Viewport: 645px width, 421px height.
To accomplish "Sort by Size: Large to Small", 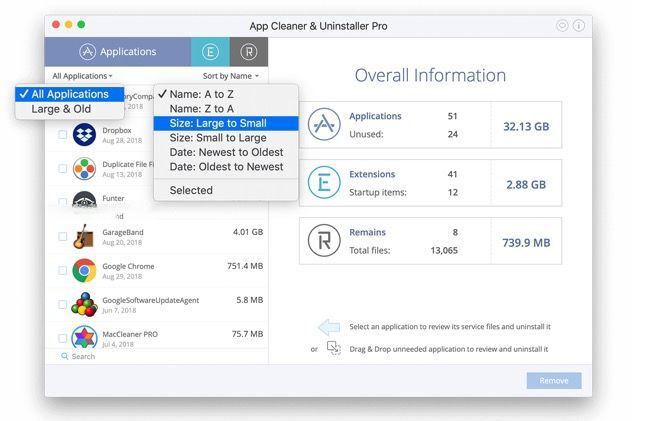I will [x=226, y=123].
